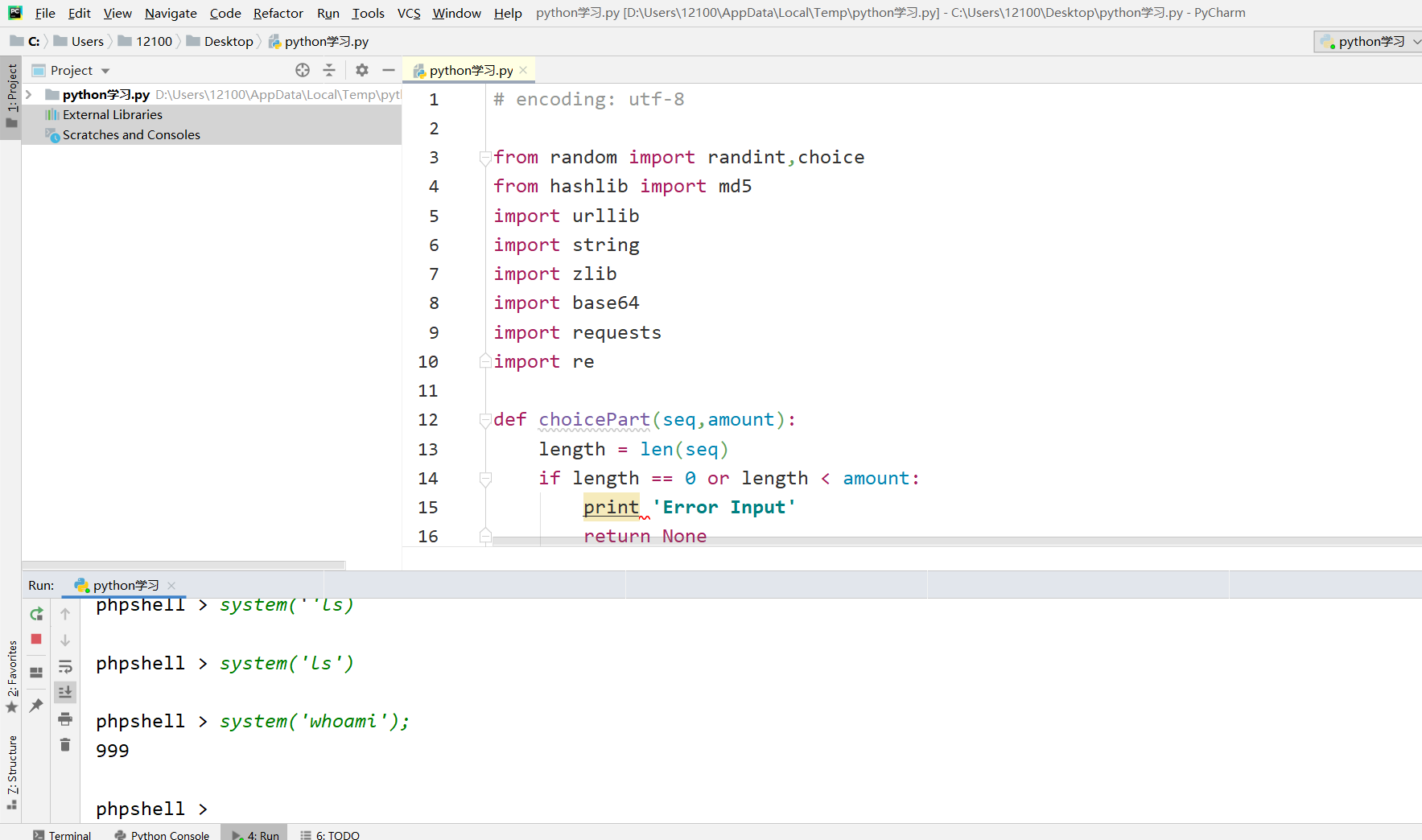Image resolution: width=1422 pixels, height=840 pixels.
Task: Click the locate file crosshair icon
Action: pyautogui.click(x=303, y=70)
